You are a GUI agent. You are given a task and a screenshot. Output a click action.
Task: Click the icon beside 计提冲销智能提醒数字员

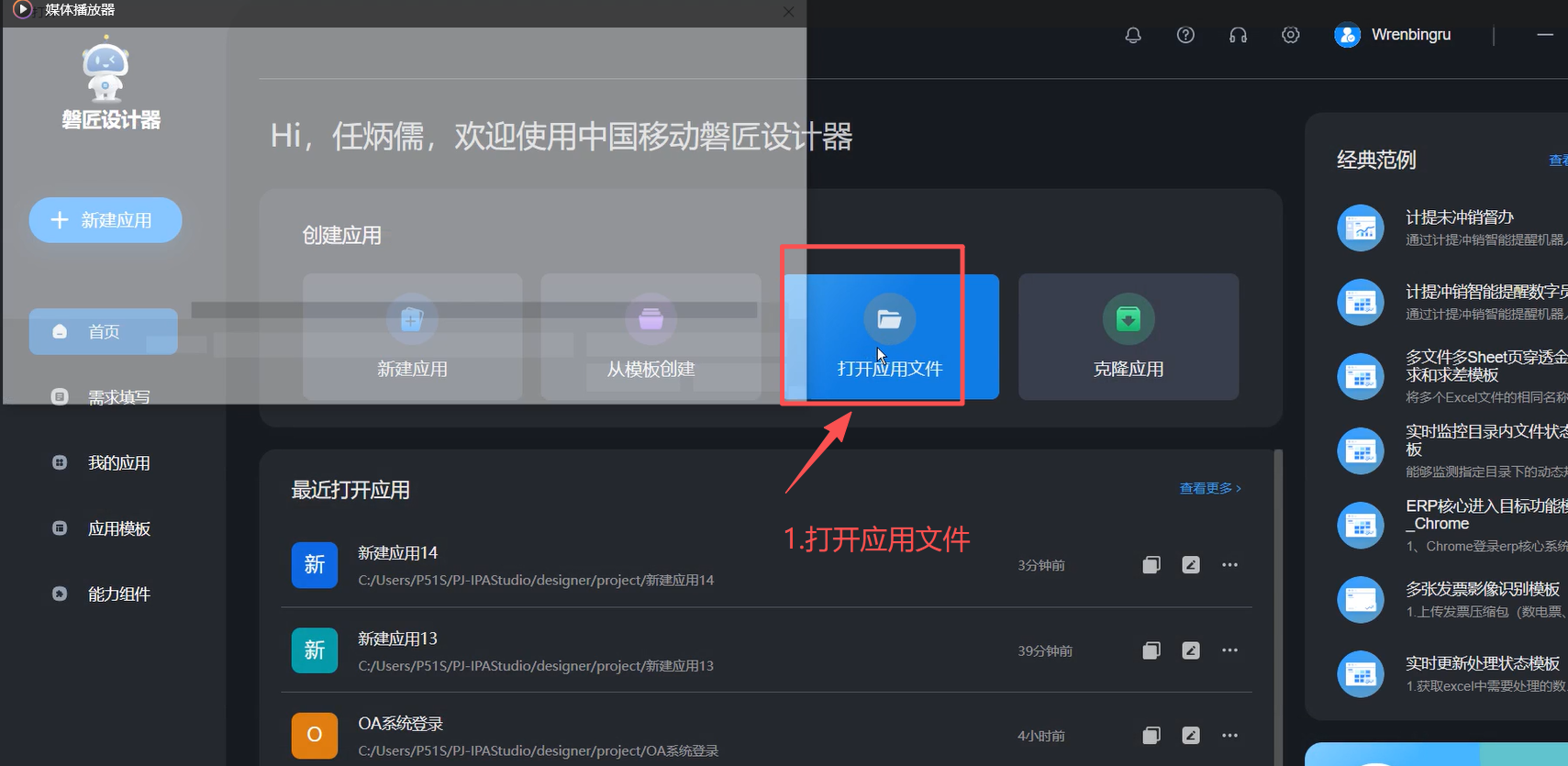coord(1361,302)
